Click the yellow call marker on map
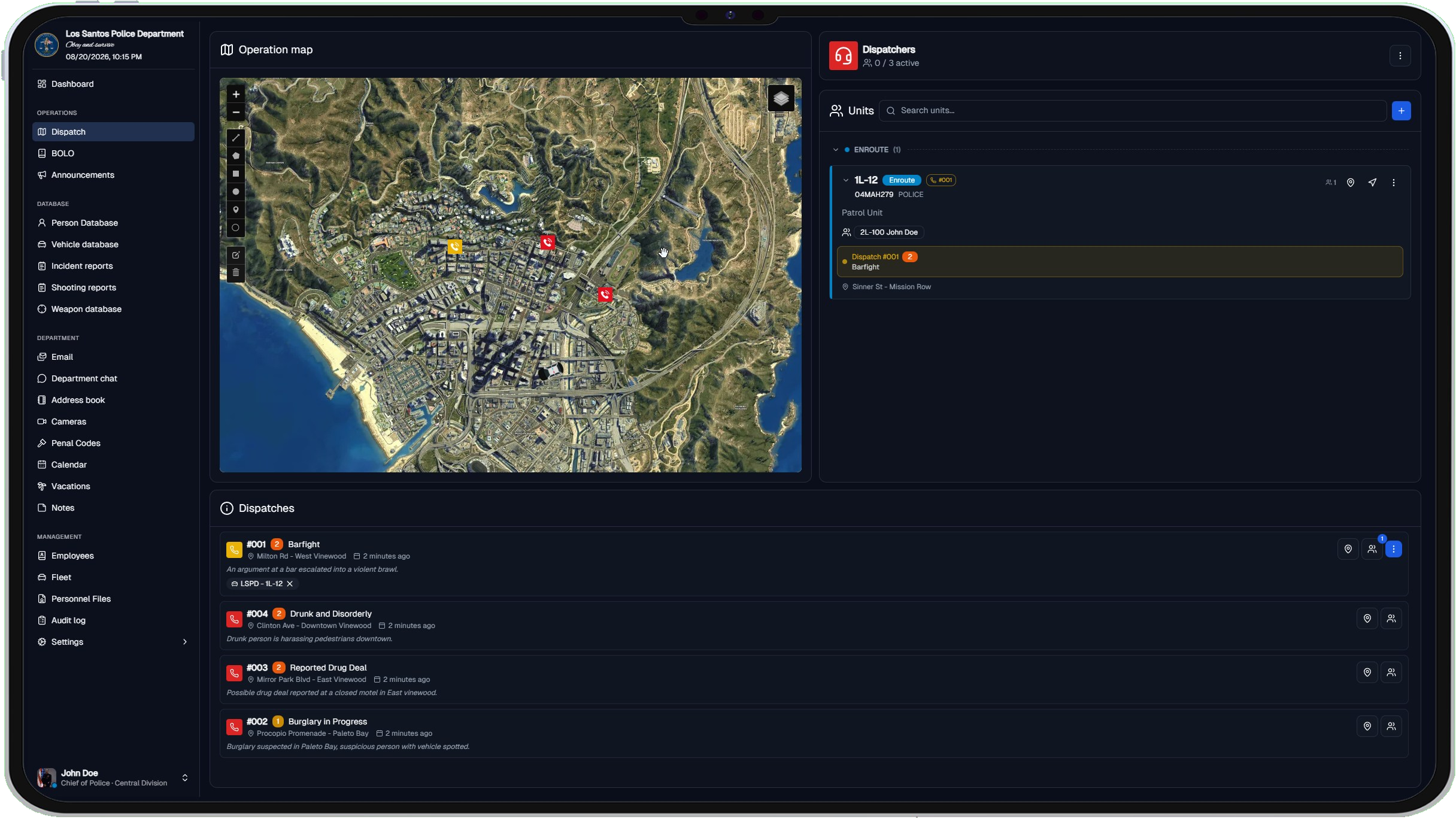The height and width of the screenshot is (819, 1456). click(455, 247)
